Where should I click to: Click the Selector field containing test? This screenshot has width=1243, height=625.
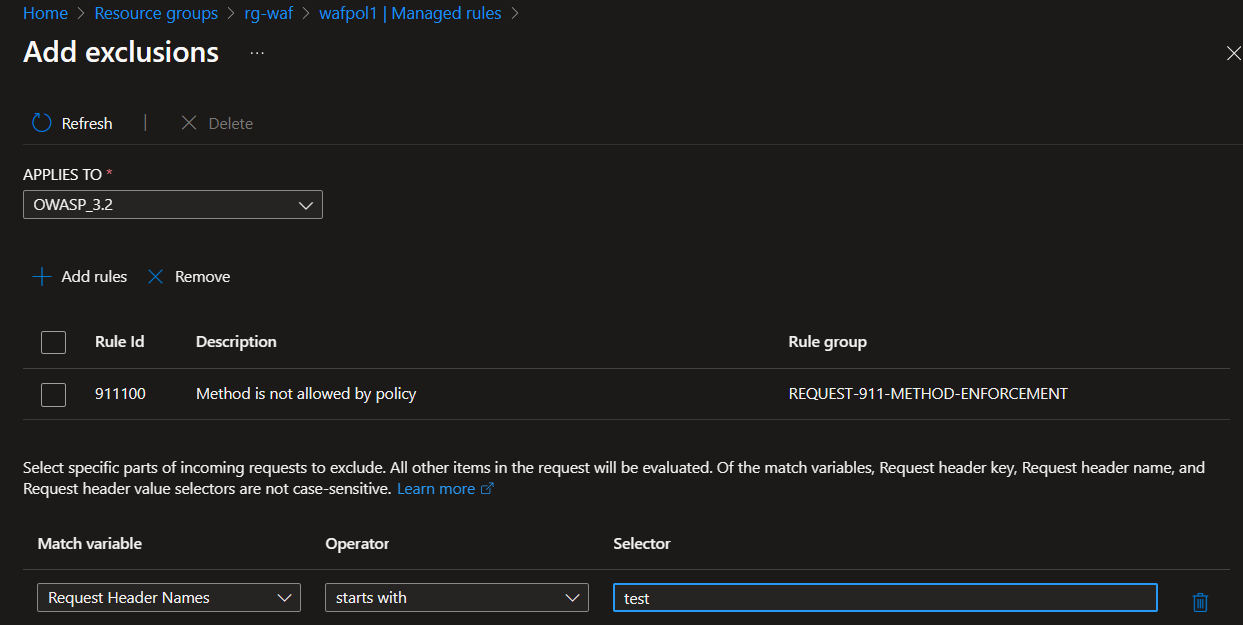point(885,598)
